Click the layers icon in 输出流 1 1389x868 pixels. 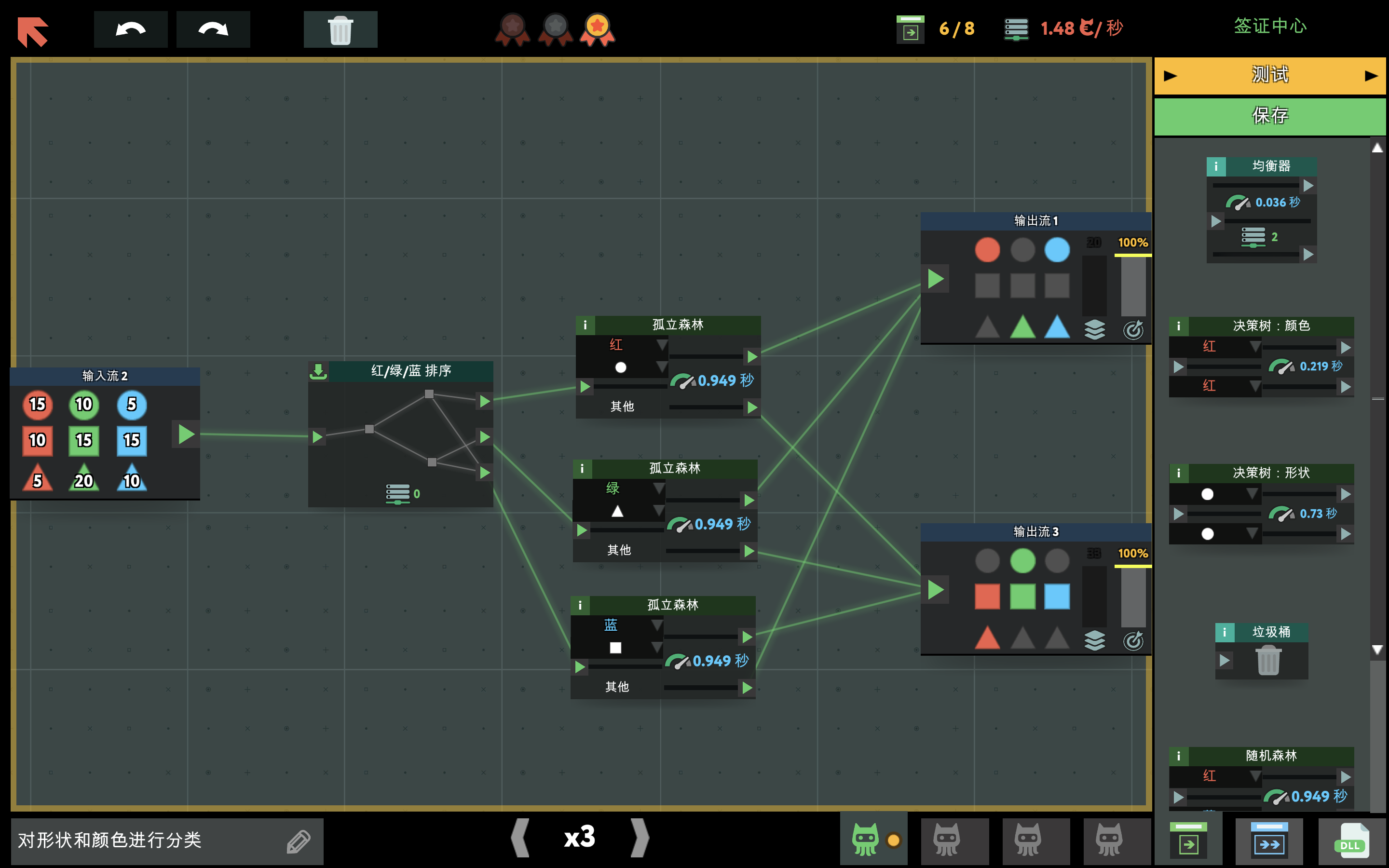tap(1094, 329)
